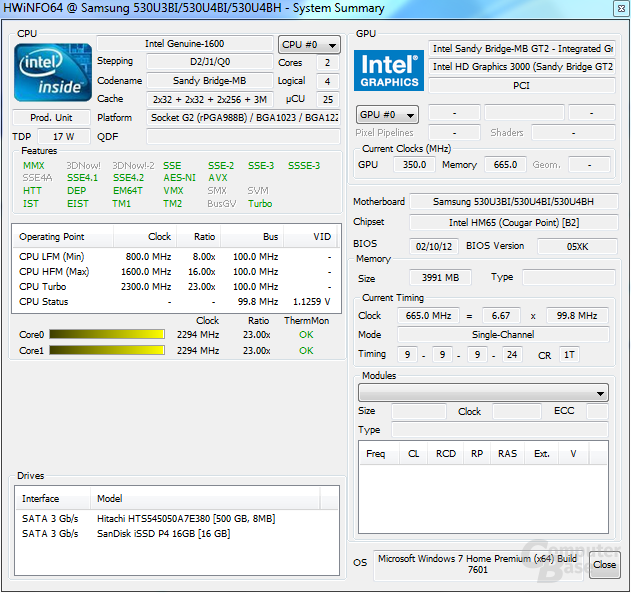This screenshot has height=593, width=631.
Task: Click the memory Size 3991 MB field
Action: click(440, 278)
